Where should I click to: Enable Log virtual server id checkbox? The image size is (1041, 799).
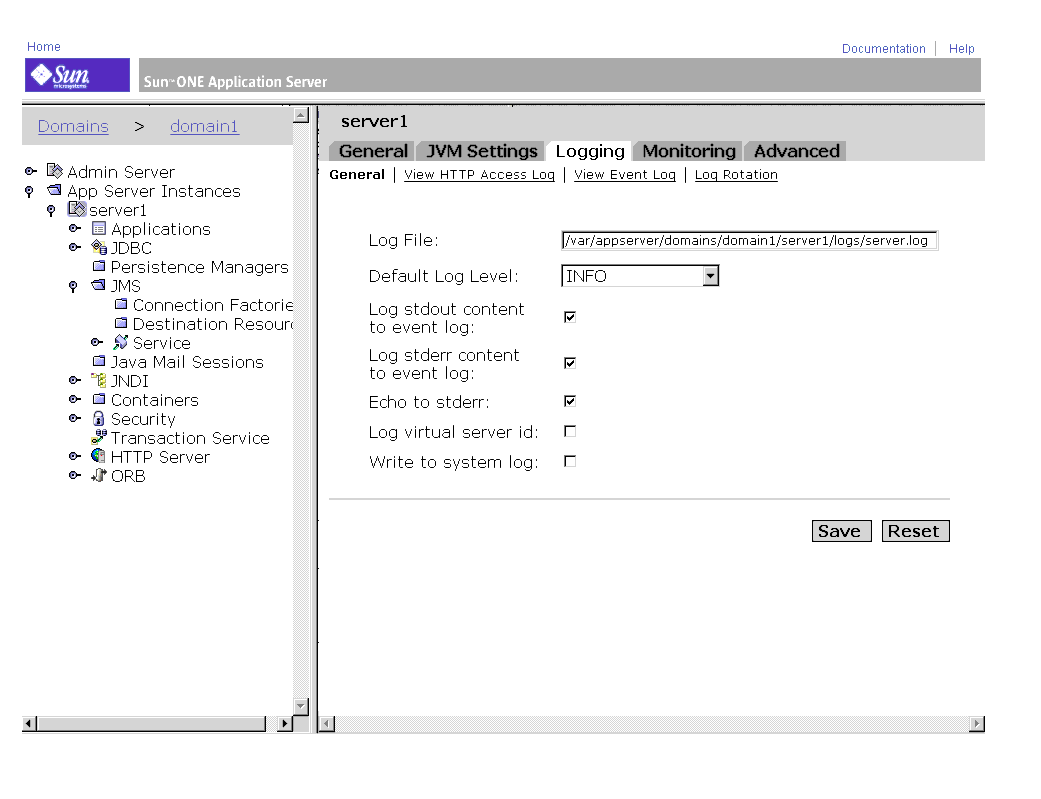(x=570, y=432)
